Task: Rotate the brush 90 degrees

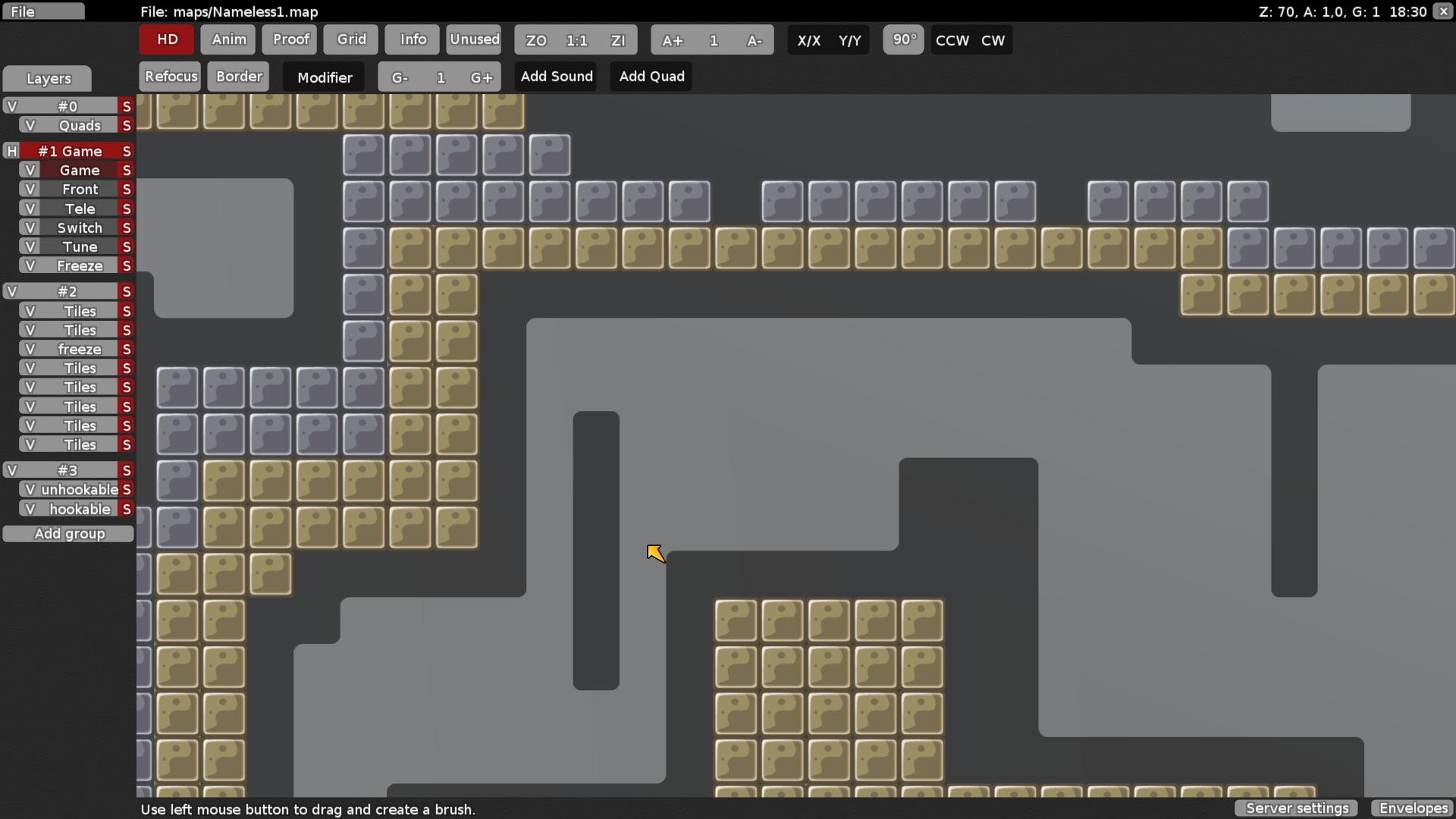Action: tap(902, 39)
